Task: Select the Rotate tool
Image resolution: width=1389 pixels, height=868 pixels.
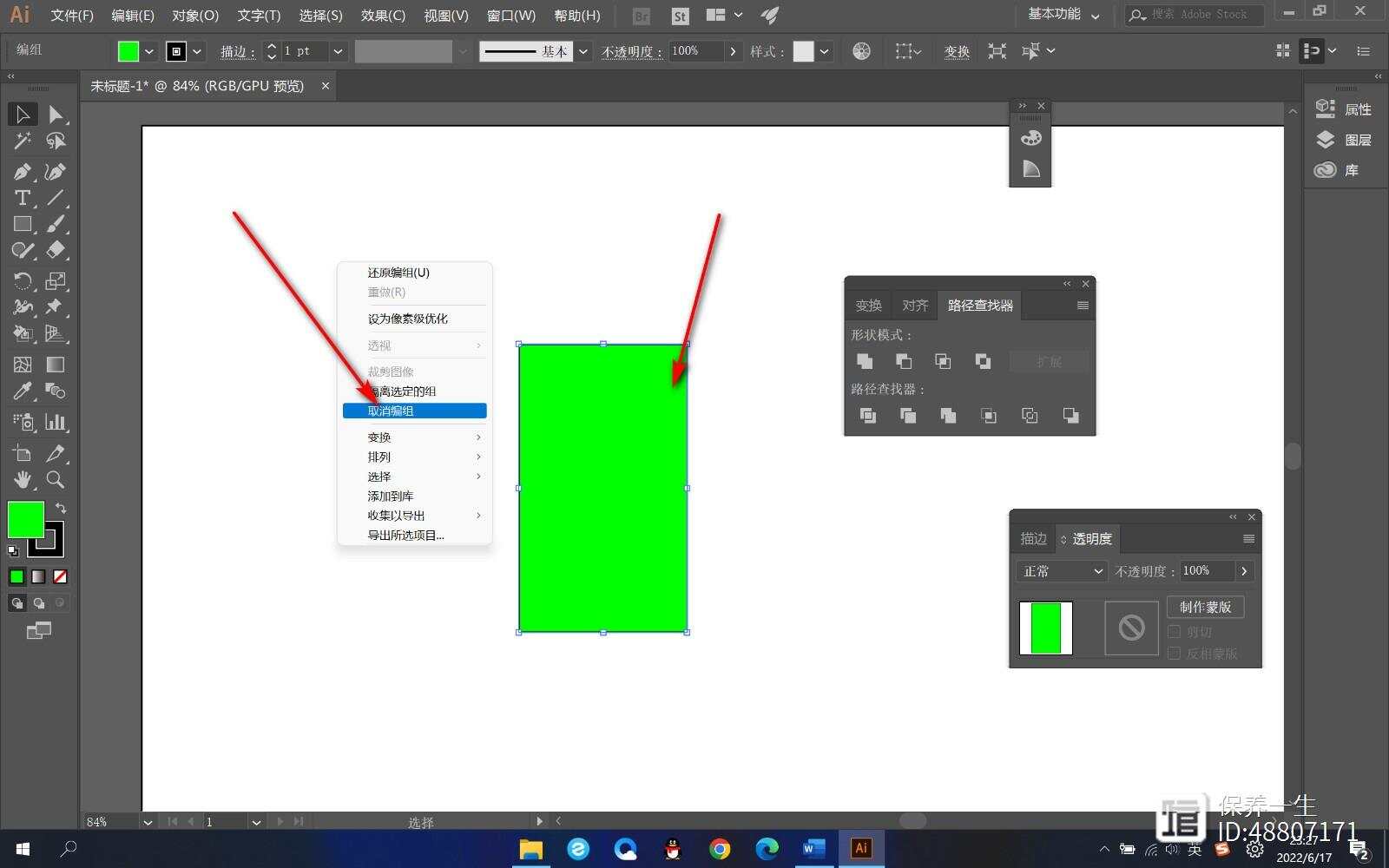Action: point(23,280)
